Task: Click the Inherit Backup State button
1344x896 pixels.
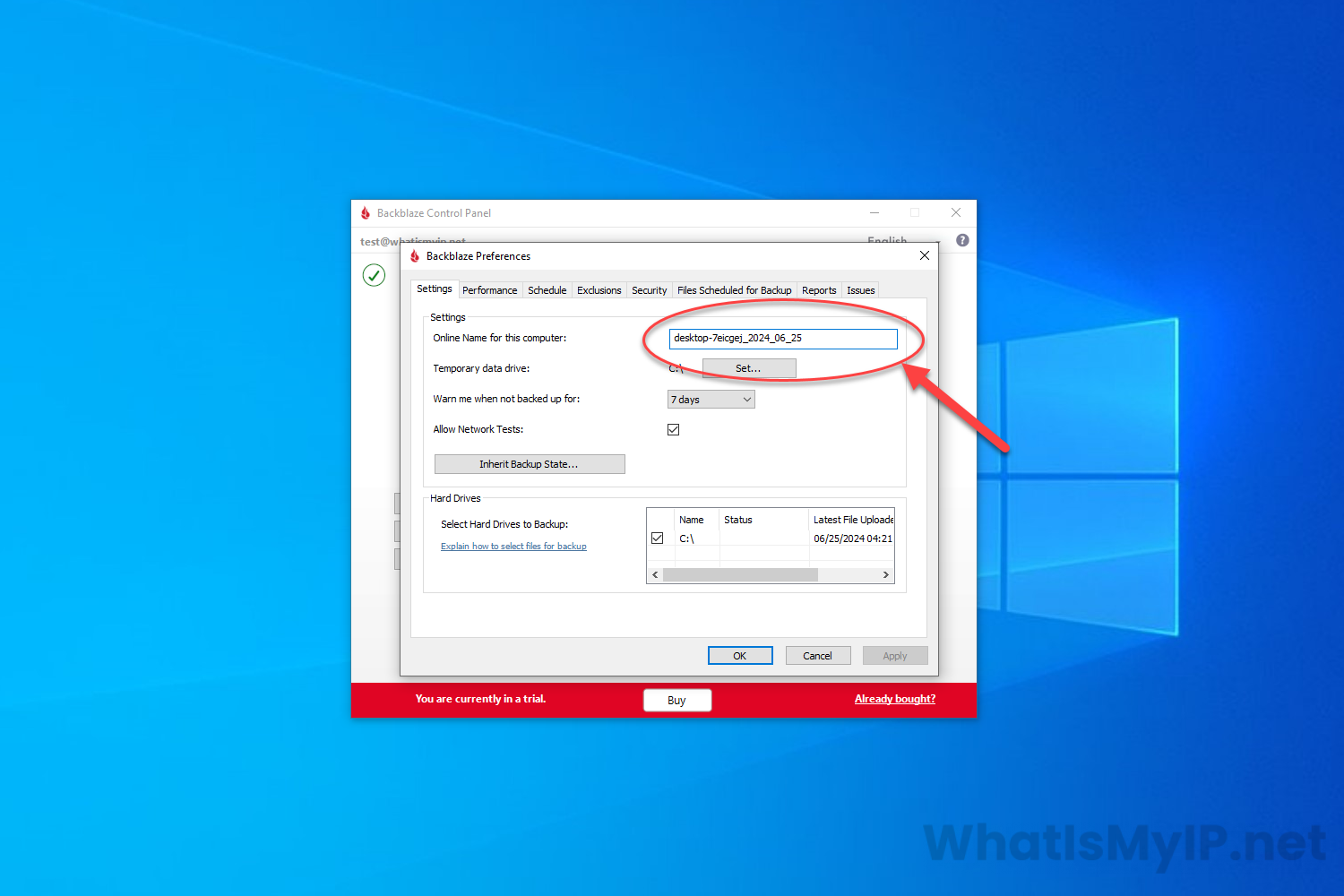Action: pos(530,464)
